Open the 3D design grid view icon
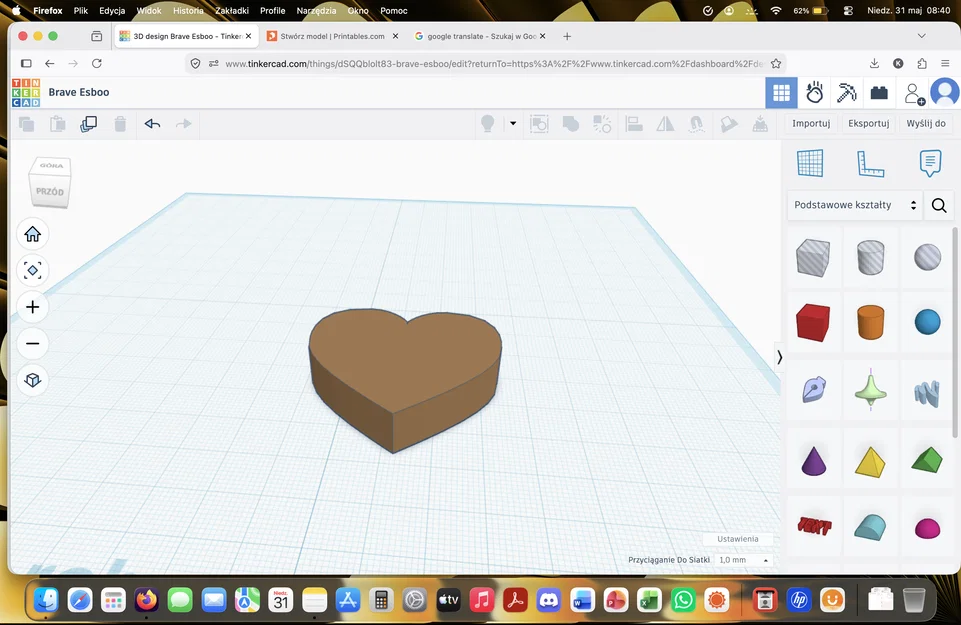961x625 pixels. [x=781, y=93]
